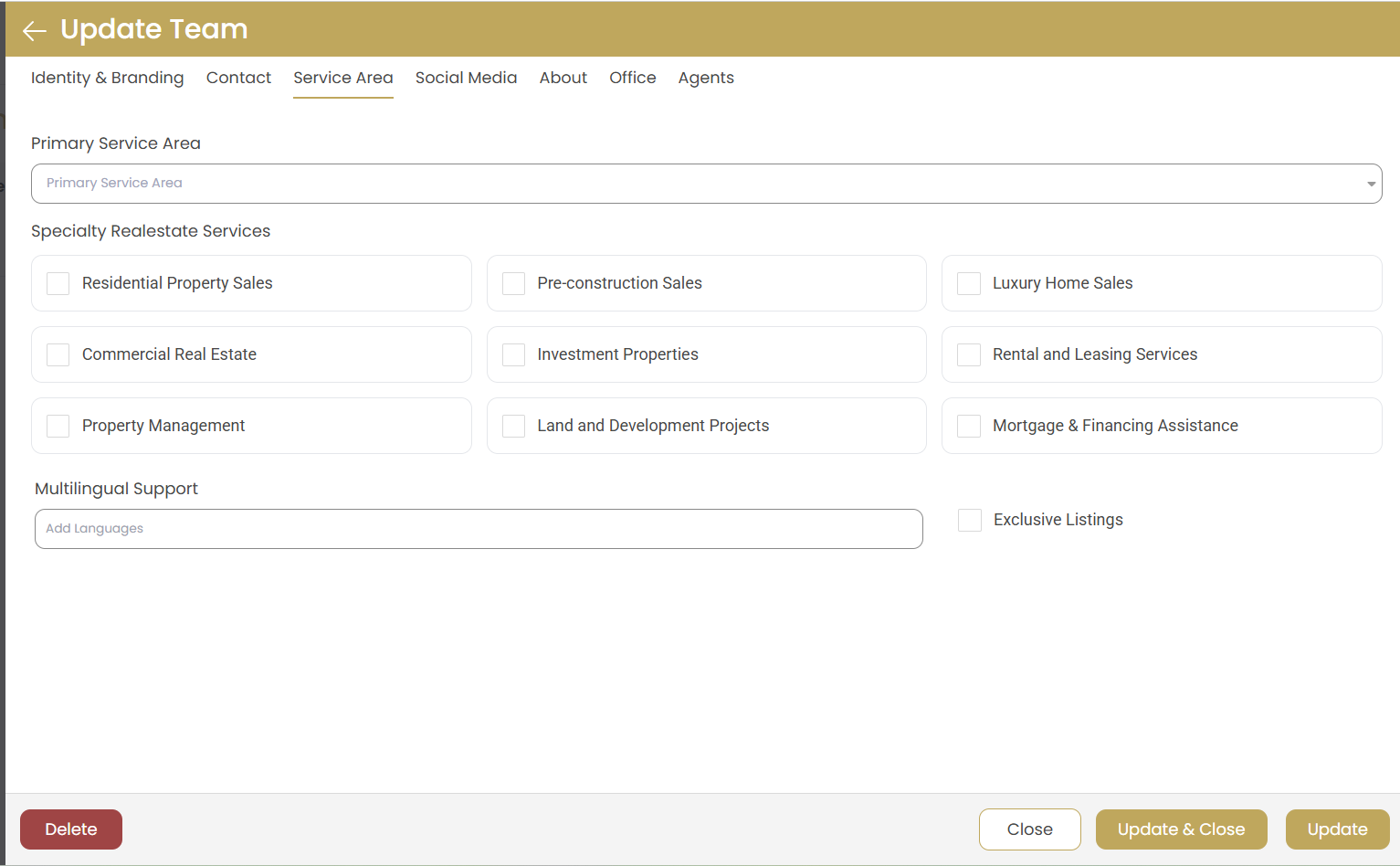Click the Add Languages input field
This screenshot has width=1400, height=866.
(x=479, y=529)
